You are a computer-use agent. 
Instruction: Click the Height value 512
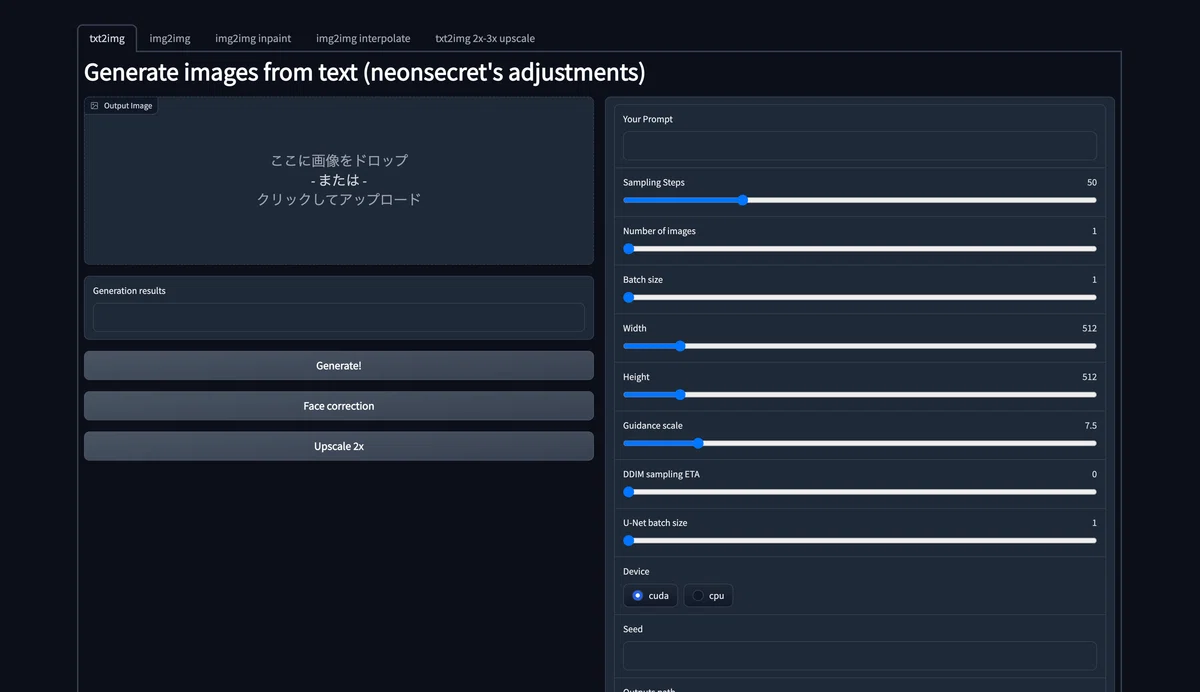[x=1089, y=377]
